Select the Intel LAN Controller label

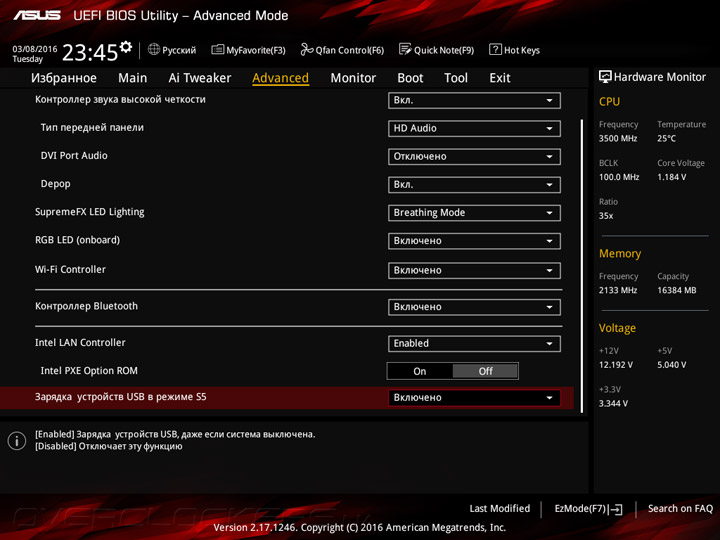(x=80, y=342)
